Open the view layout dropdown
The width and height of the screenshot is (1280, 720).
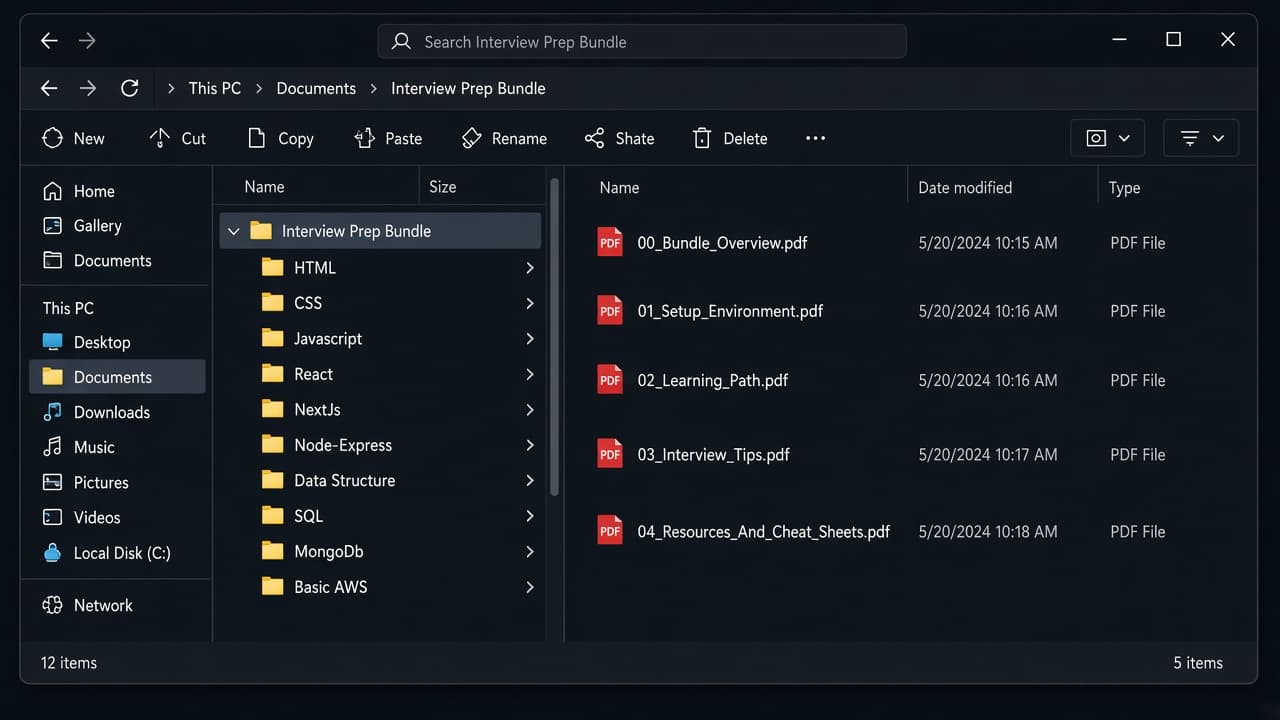tap(1108, 138)
